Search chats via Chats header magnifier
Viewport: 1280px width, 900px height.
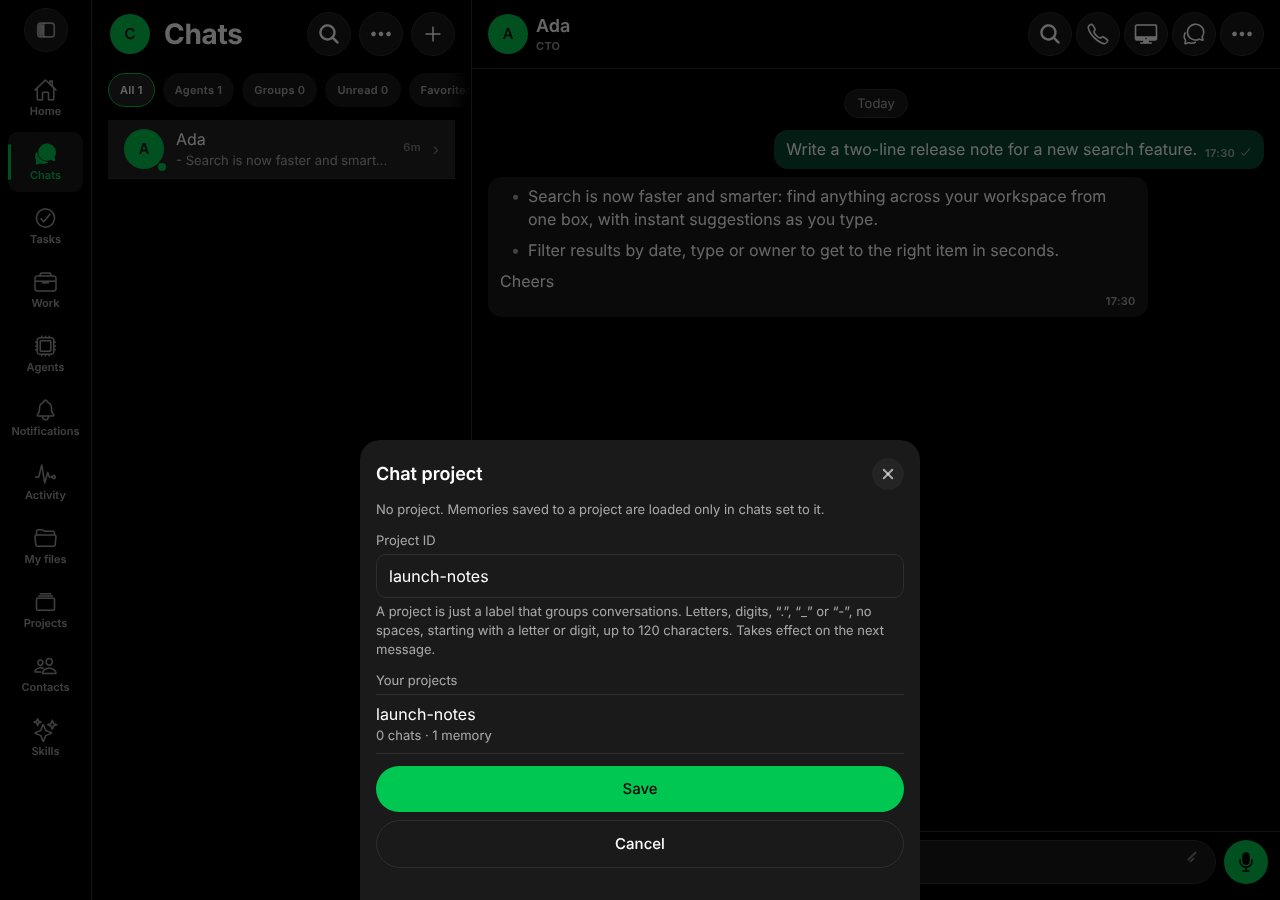coord(329,34)
